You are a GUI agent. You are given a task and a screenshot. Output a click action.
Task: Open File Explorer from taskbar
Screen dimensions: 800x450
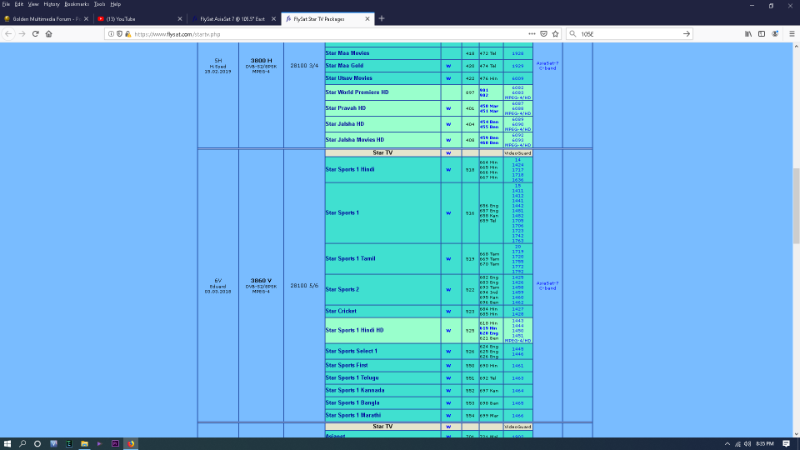(x=84, y=444)
